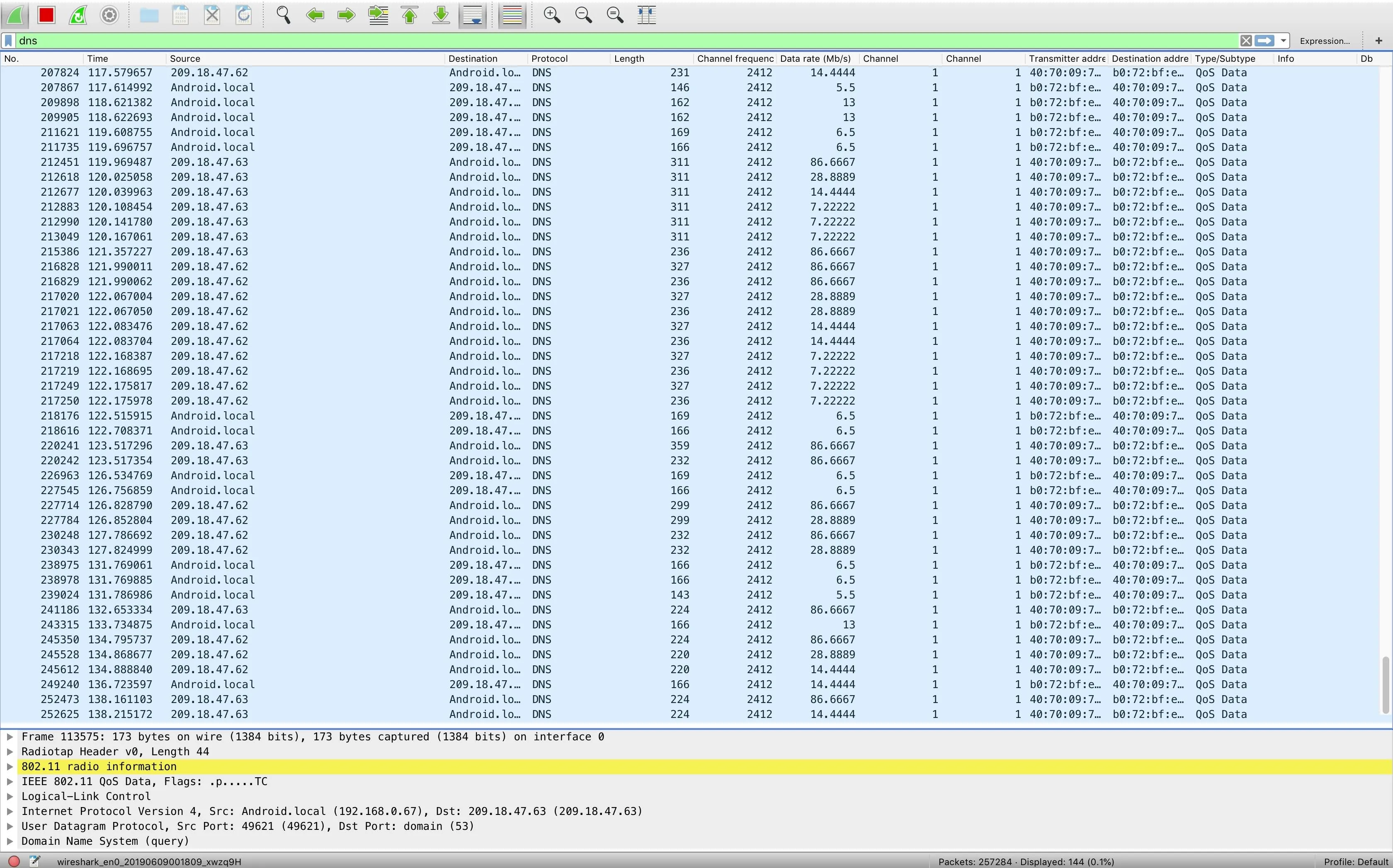
Task: Toggle packet list colorization
Action: pyautogui.click(x=512, y=15)
